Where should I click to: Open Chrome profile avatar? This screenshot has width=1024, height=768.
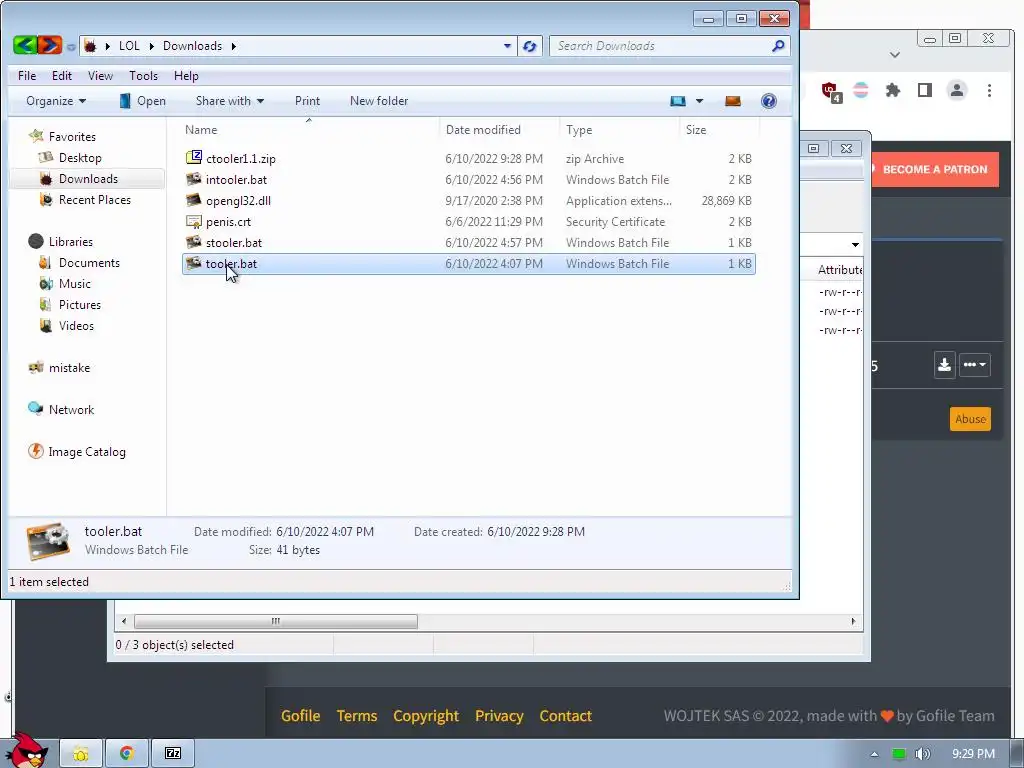point(957,90)
